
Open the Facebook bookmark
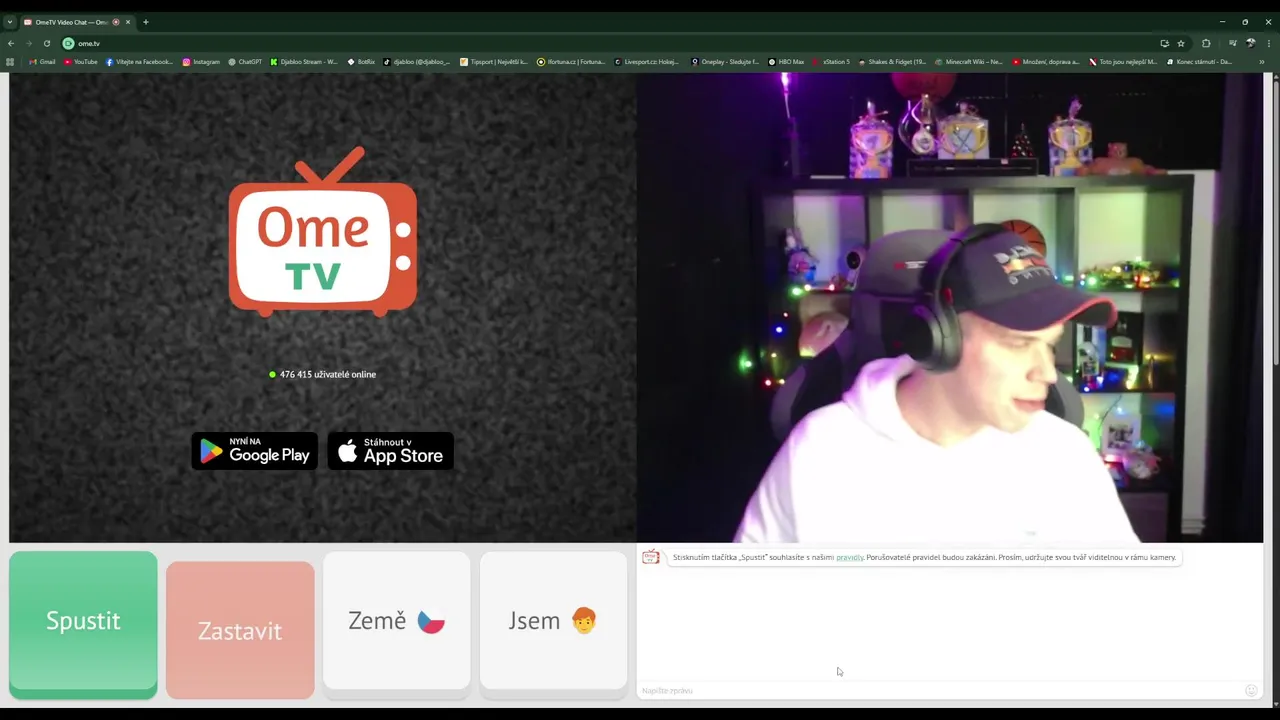point(139,62)
